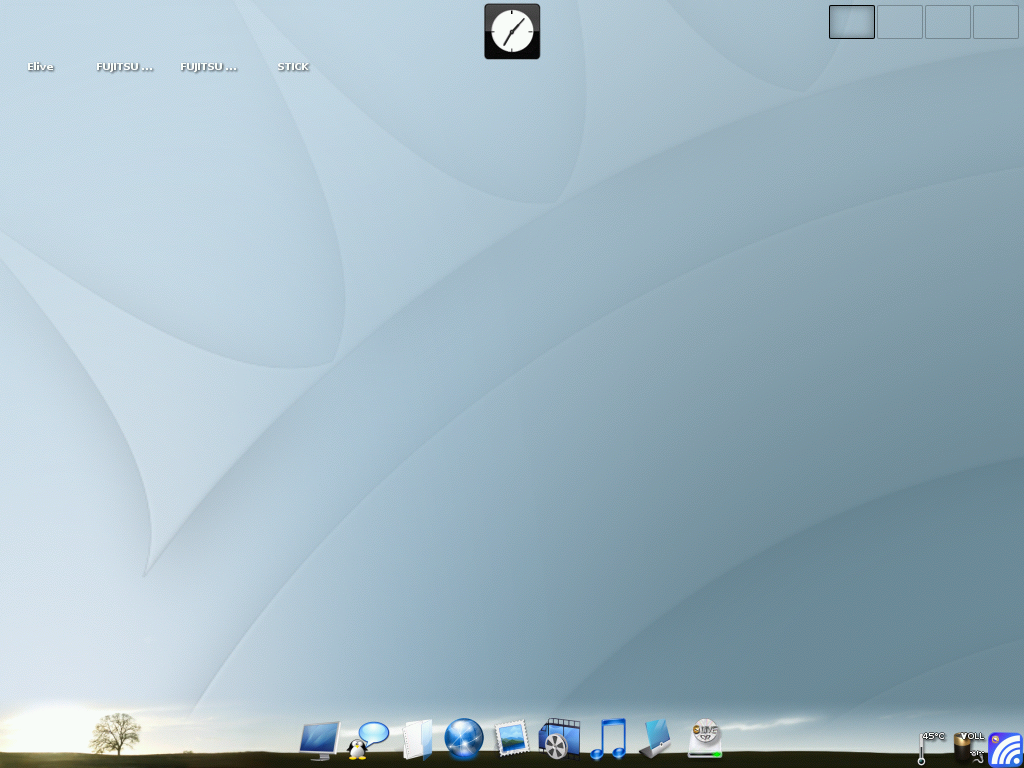Open the penguin chat messenger
Viewport: 1024px width, 768px height.
[369, 740]
